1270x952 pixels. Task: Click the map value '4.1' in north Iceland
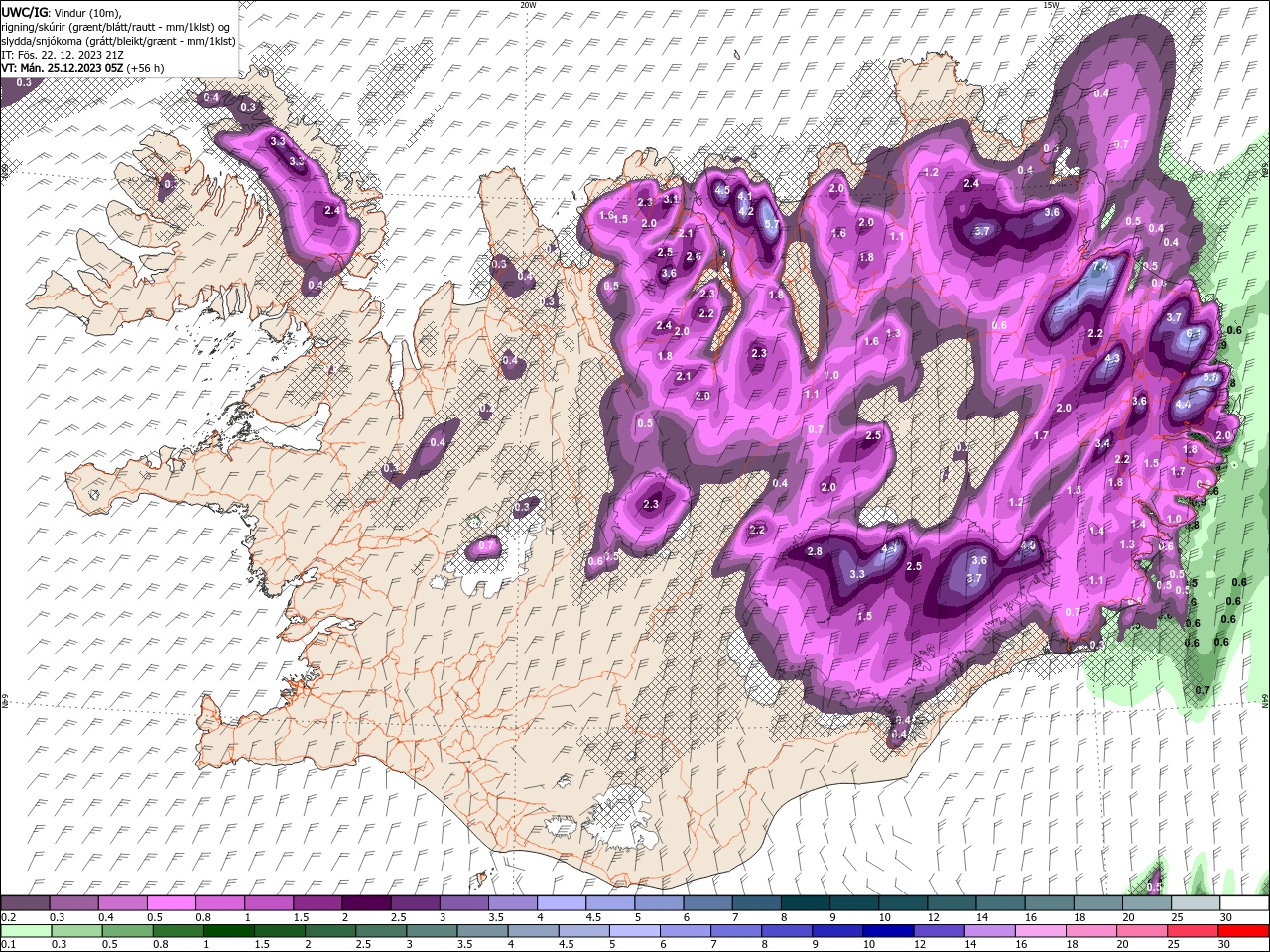[744, 197]
